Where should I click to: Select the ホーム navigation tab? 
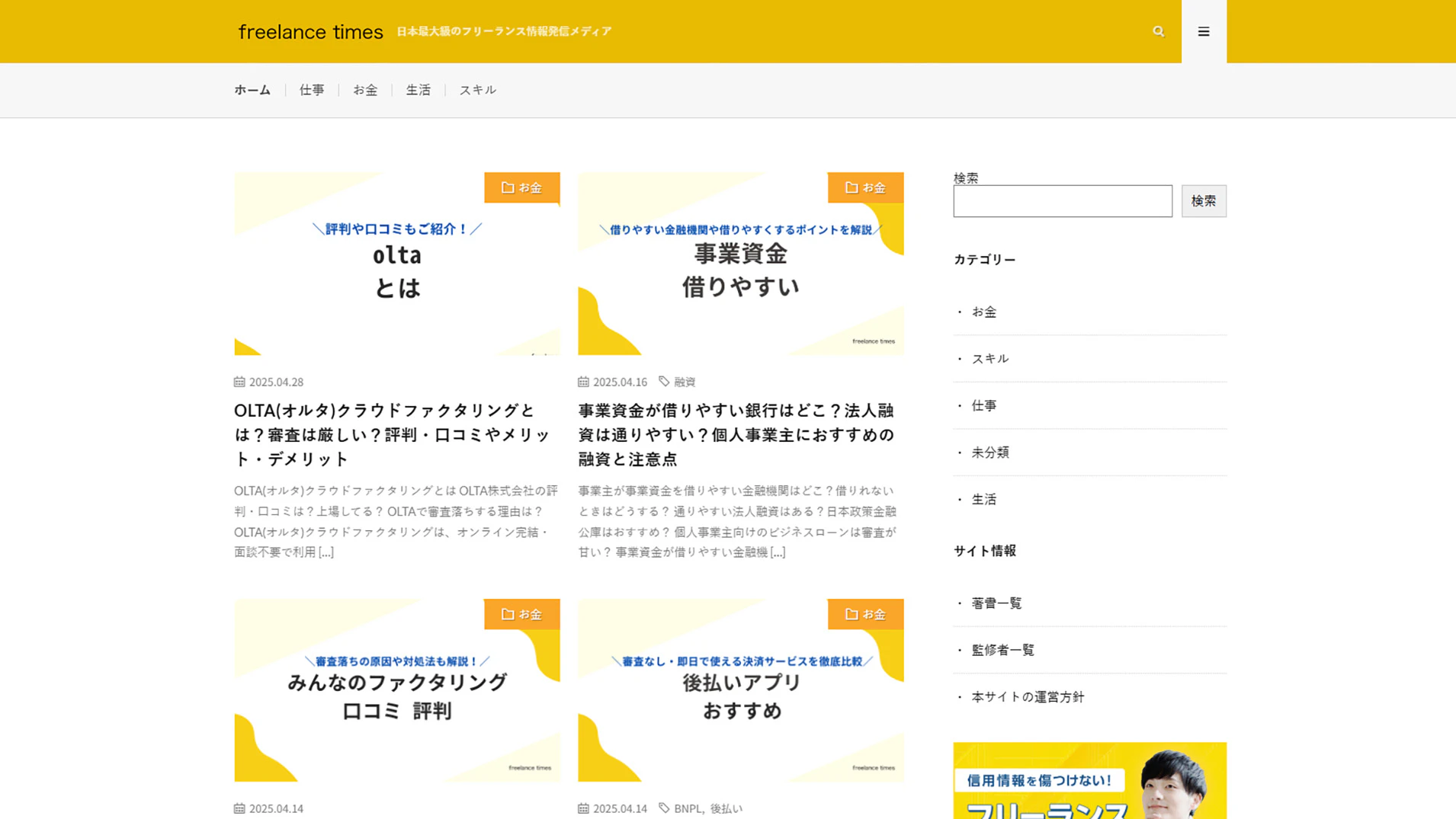tap(252, 90)
